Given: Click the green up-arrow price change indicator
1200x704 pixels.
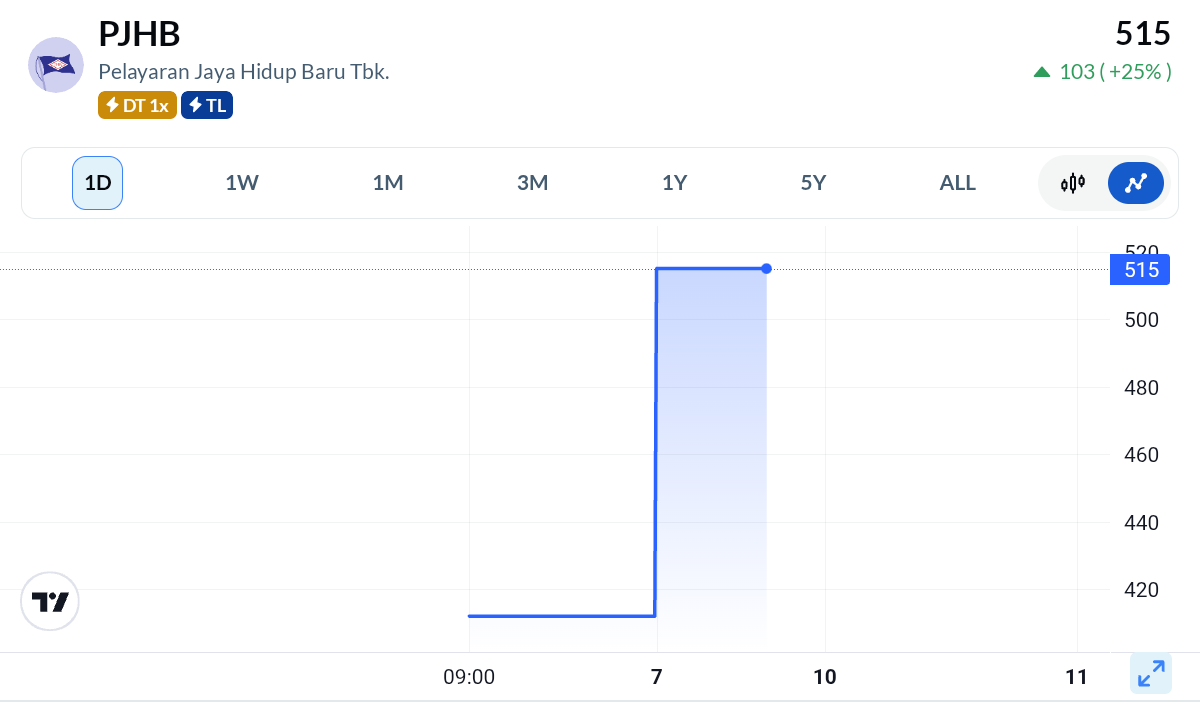Looking at the screenshot, I should pyautogui.click(x=1042, y=72).
